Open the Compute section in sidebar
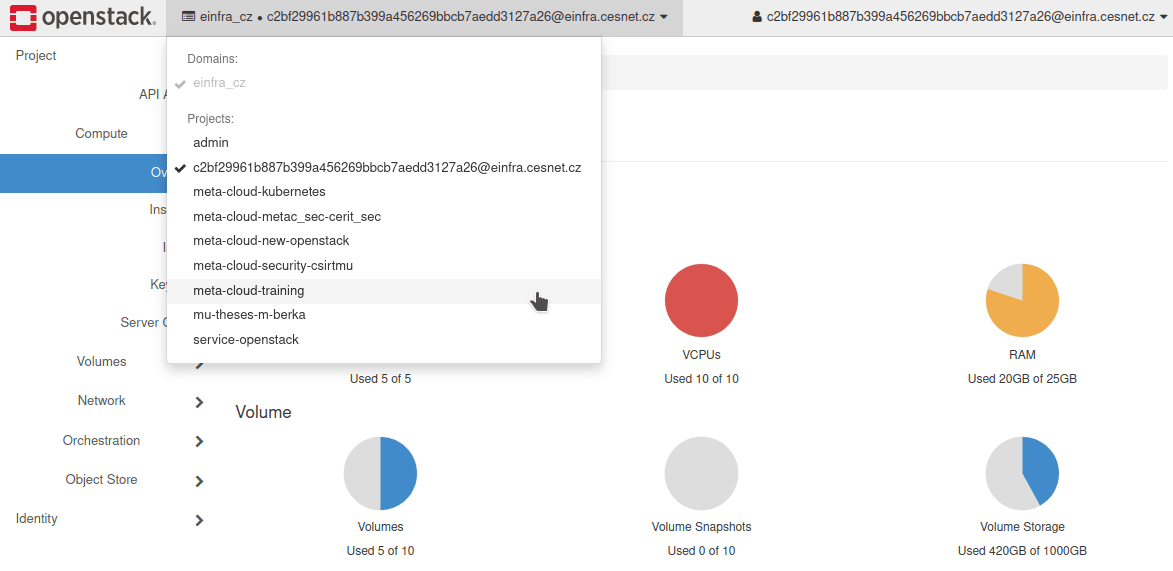The image size is (1173, 571). (x=102, y=134)
